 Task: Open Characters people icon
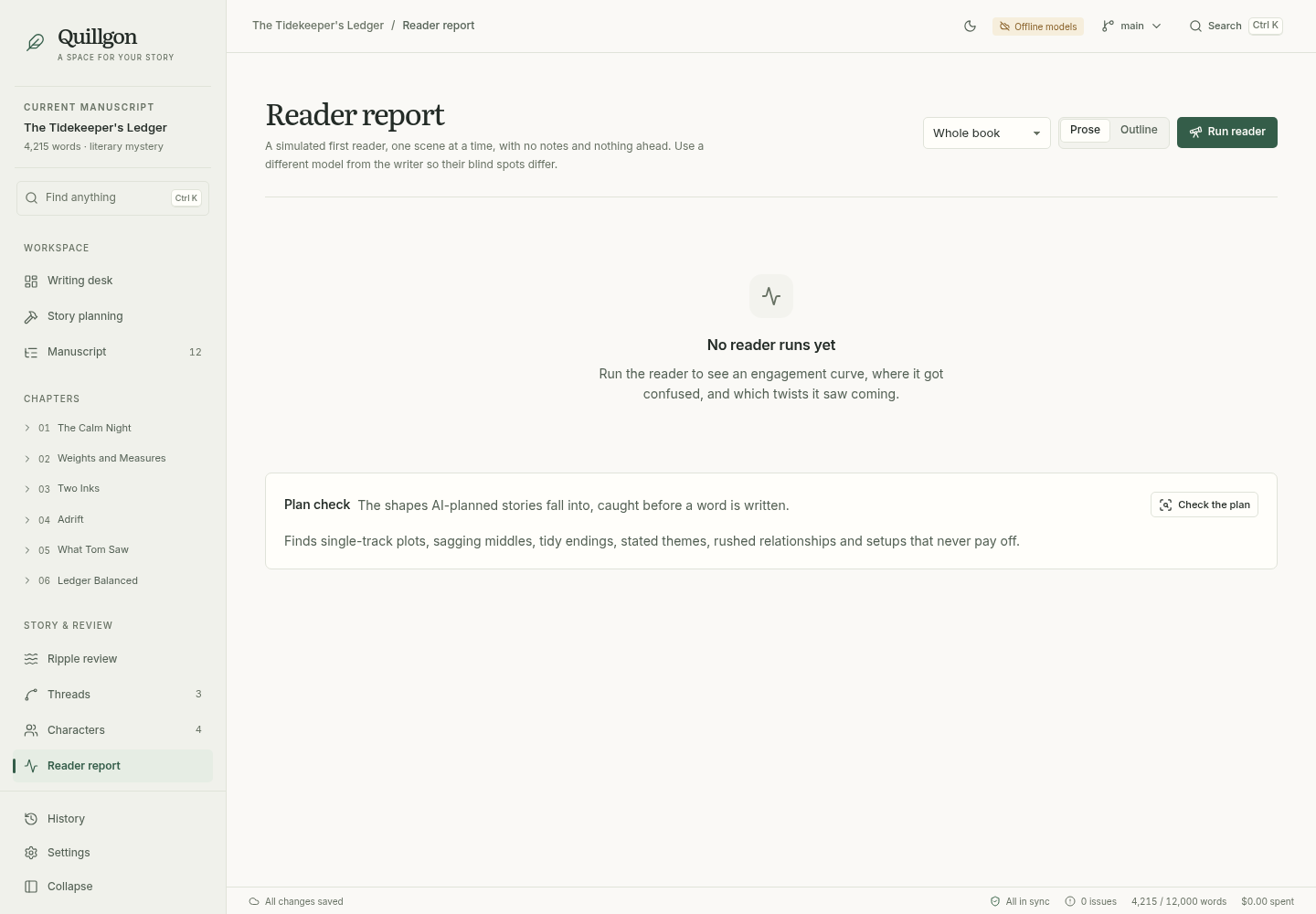click(x=31, y=730)
